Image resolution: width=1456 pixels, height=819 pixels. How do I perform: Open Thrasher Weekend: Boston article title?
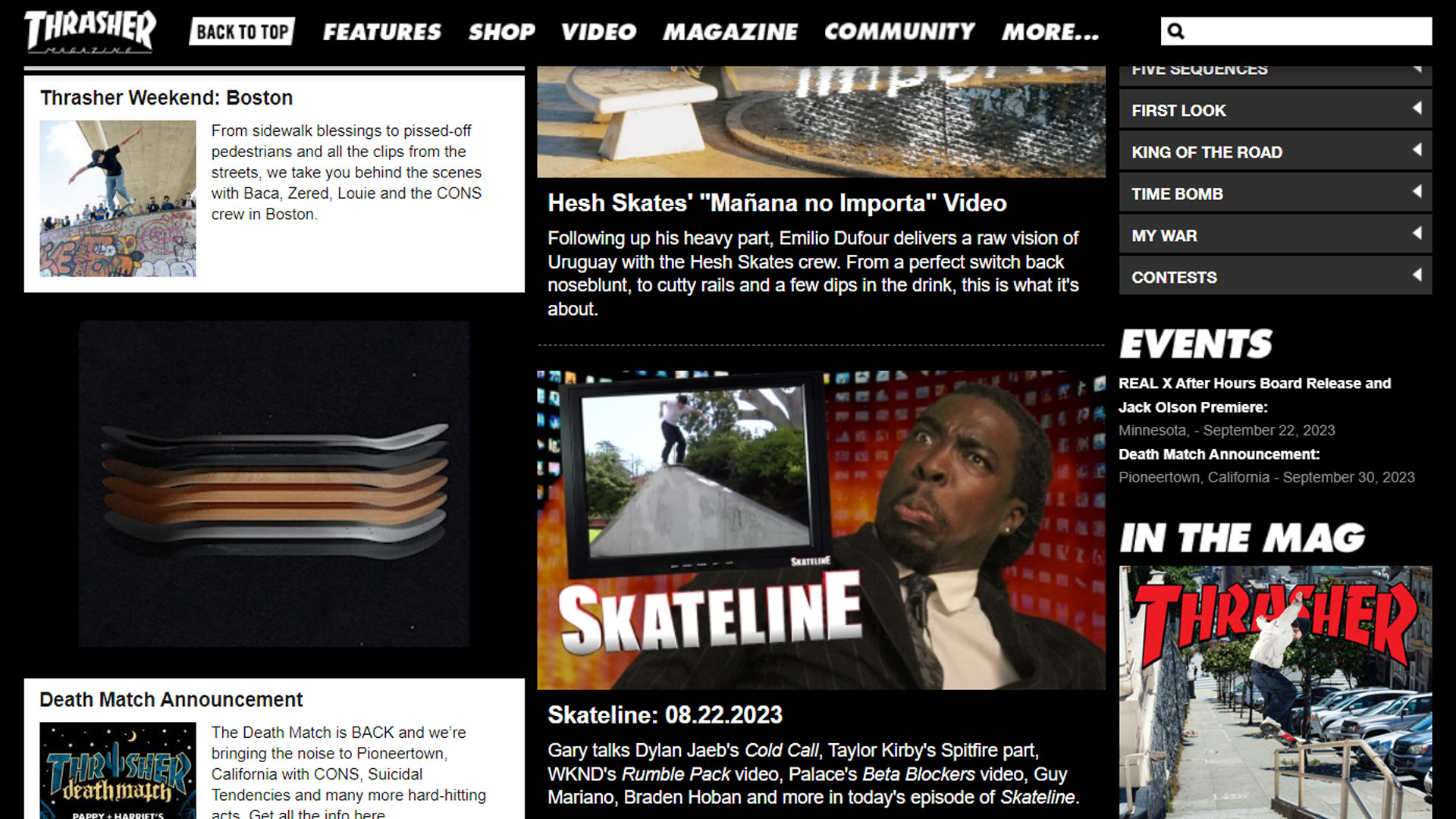166,98
